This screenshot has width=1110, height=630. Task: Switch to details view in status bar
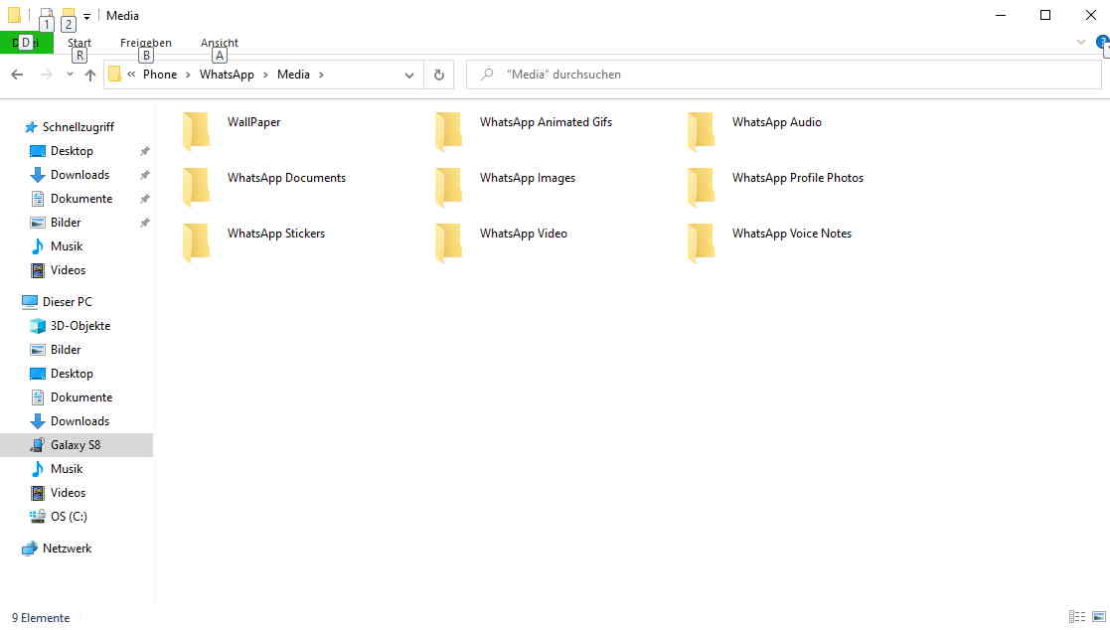[1077, 617]
